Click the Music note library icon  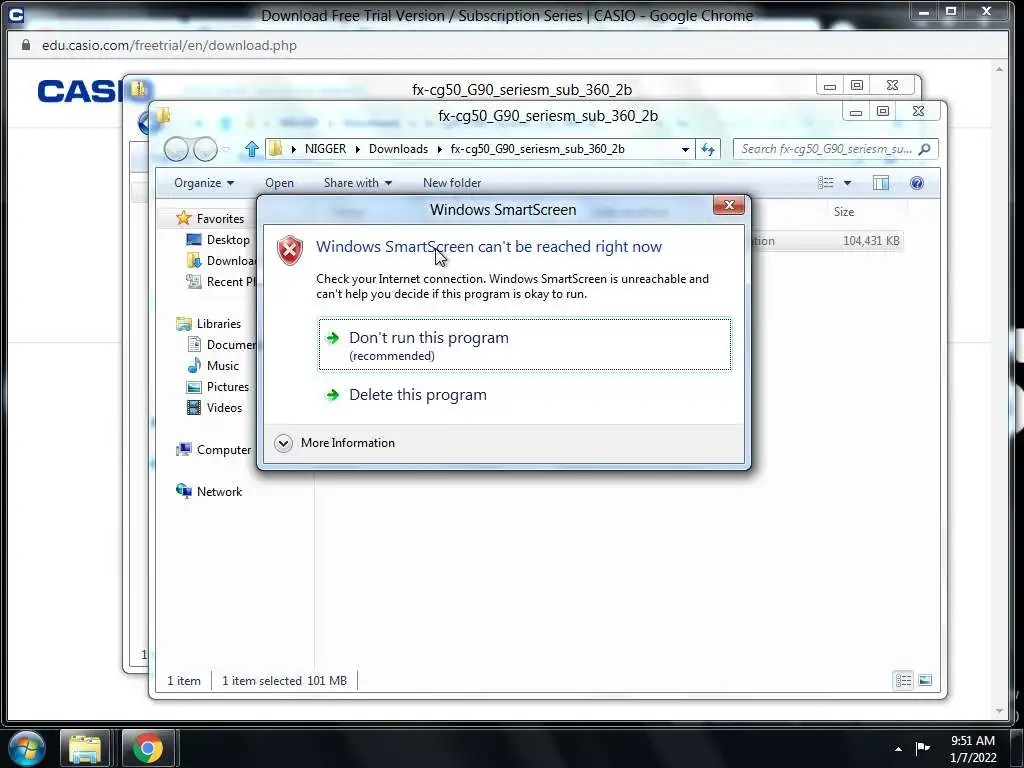coord(193,365)
